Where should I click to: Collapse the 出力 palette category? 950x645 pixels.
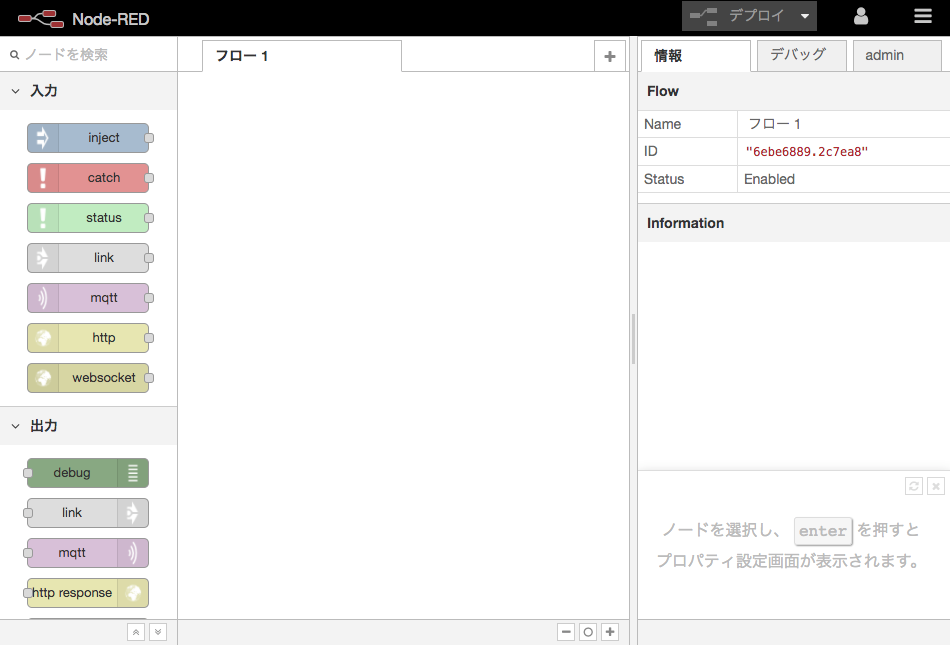point(88,426)
